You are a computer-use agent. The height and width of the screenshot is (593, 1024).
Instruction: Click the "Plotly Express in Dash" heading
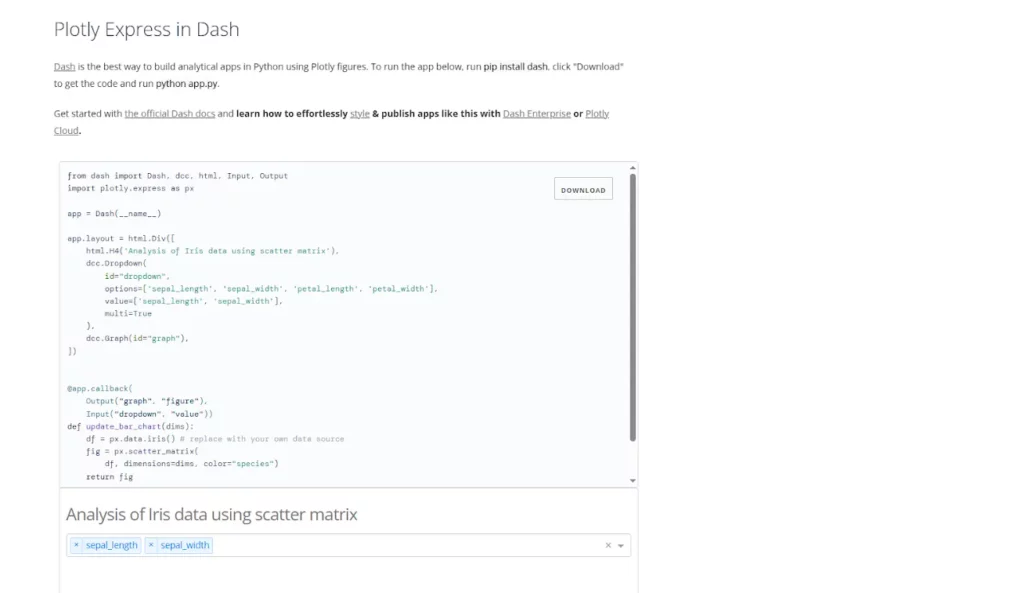[x=146, y=29]
